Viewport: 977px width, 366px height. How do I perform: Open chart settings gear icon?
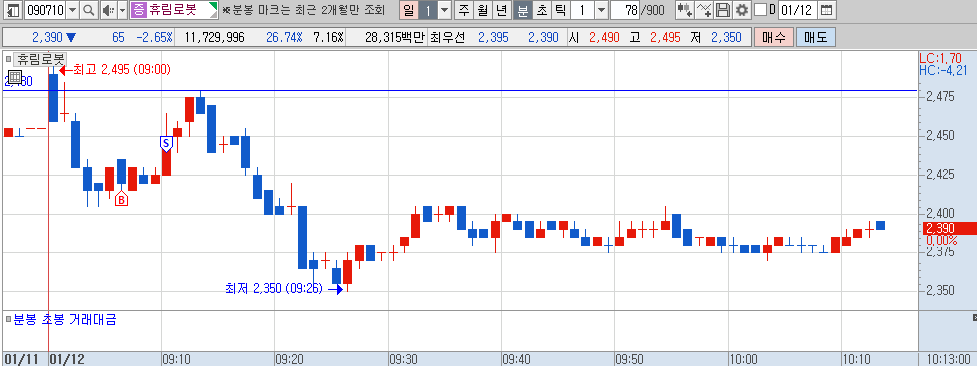(741, 9)
